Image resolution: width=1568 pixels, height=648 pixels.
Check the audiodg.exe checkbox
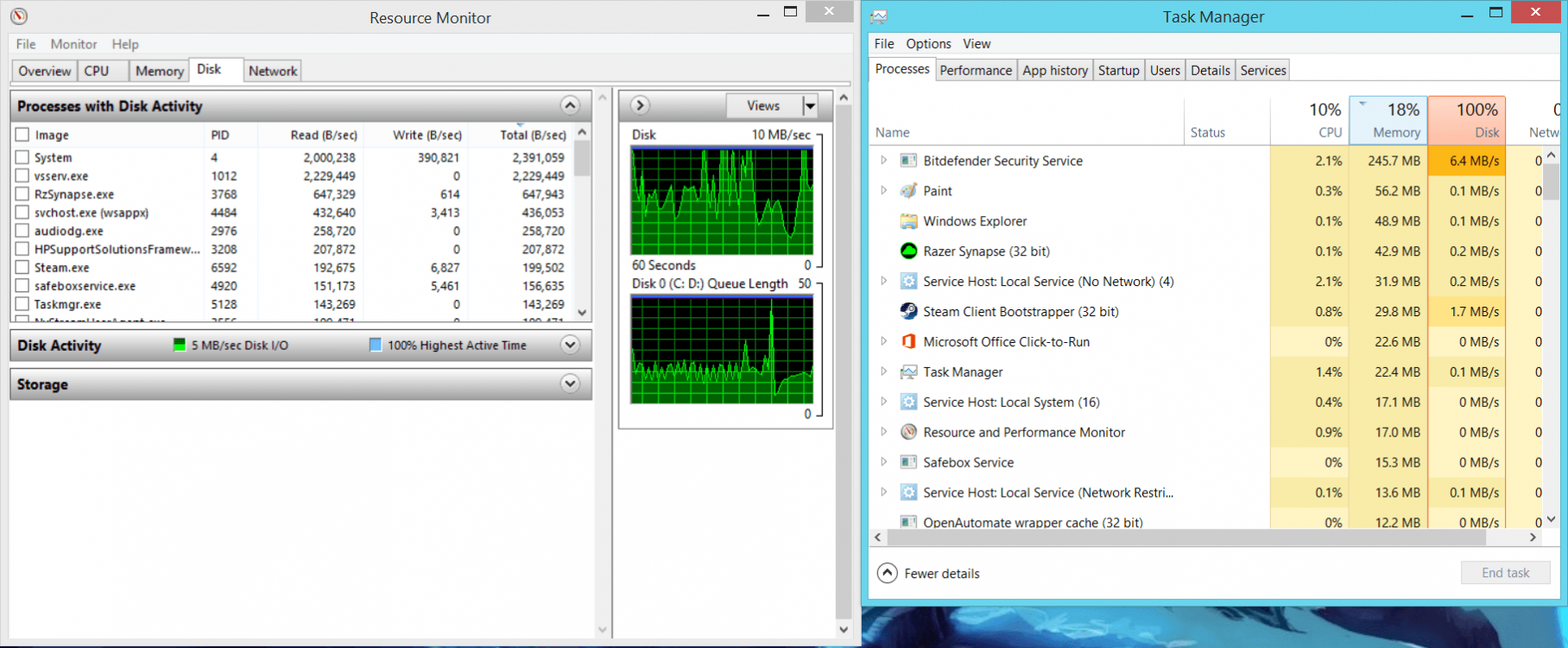pos(22,231)
